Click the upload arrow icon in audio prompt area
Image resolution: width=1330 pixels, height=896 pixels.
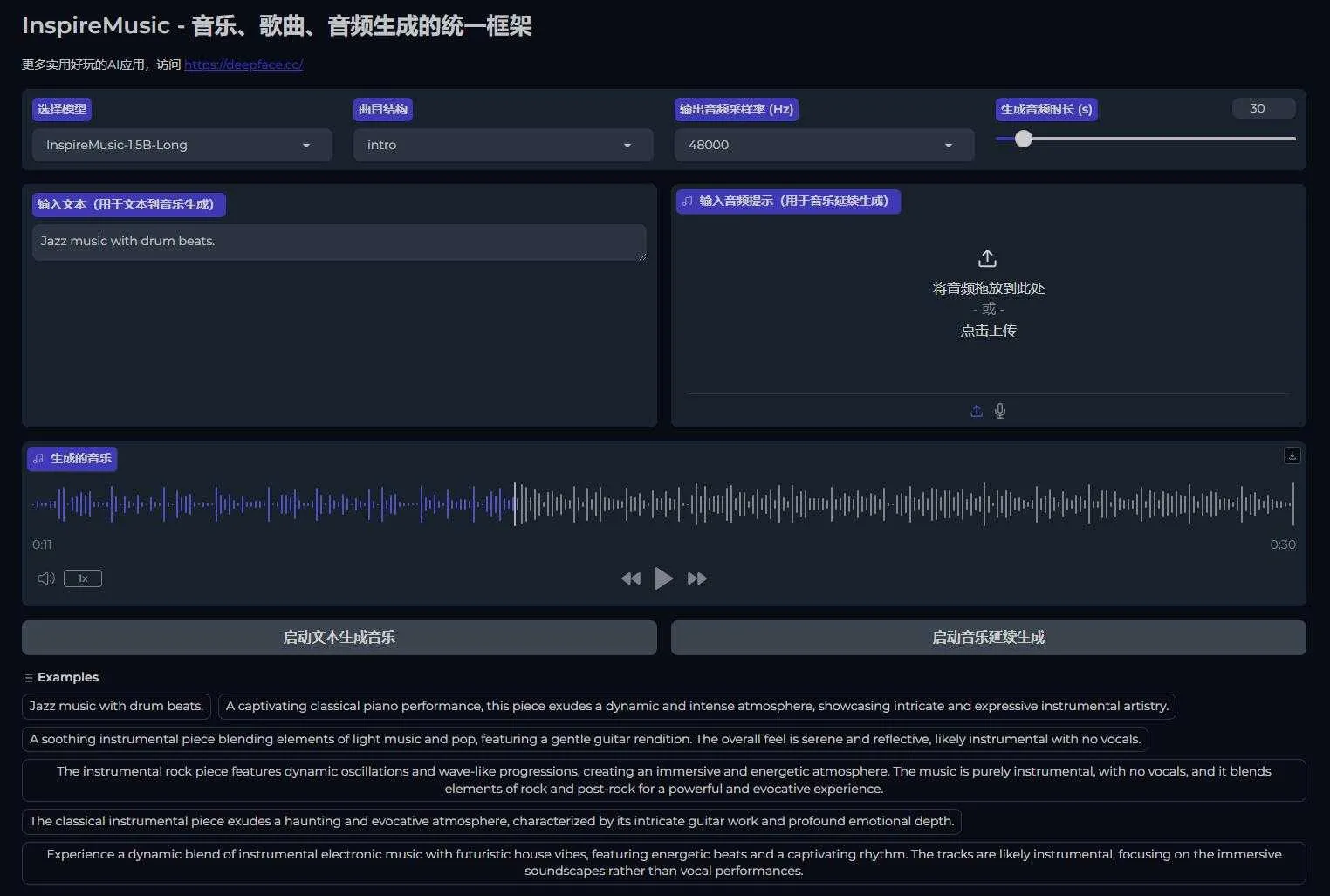coord(987,258)
